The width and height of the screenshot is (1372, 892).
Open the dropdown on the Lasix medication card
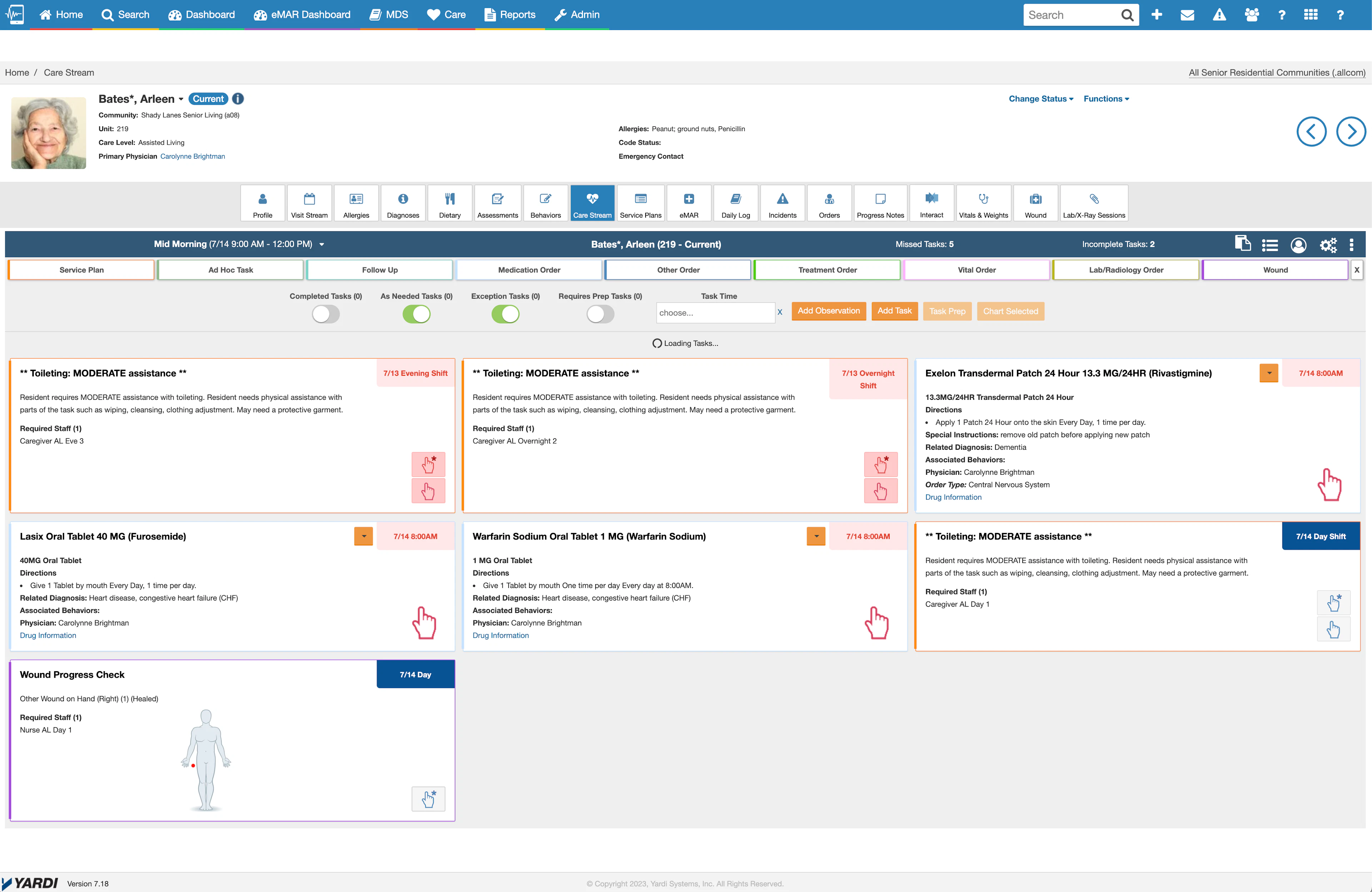click(x=363, y=536)
